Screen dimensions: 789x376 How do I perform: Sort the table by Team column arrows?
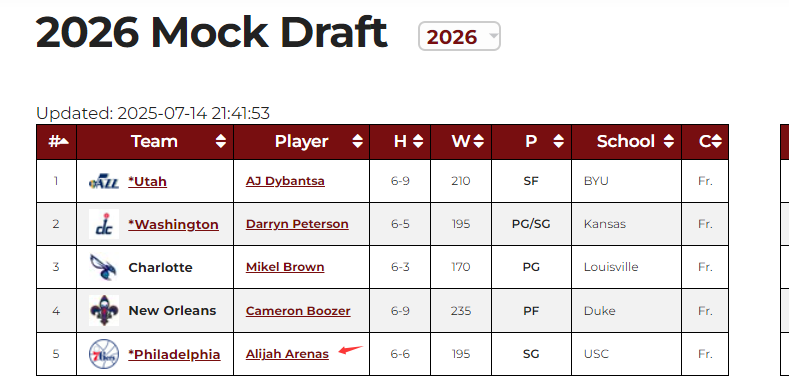[x=220, y=141]
